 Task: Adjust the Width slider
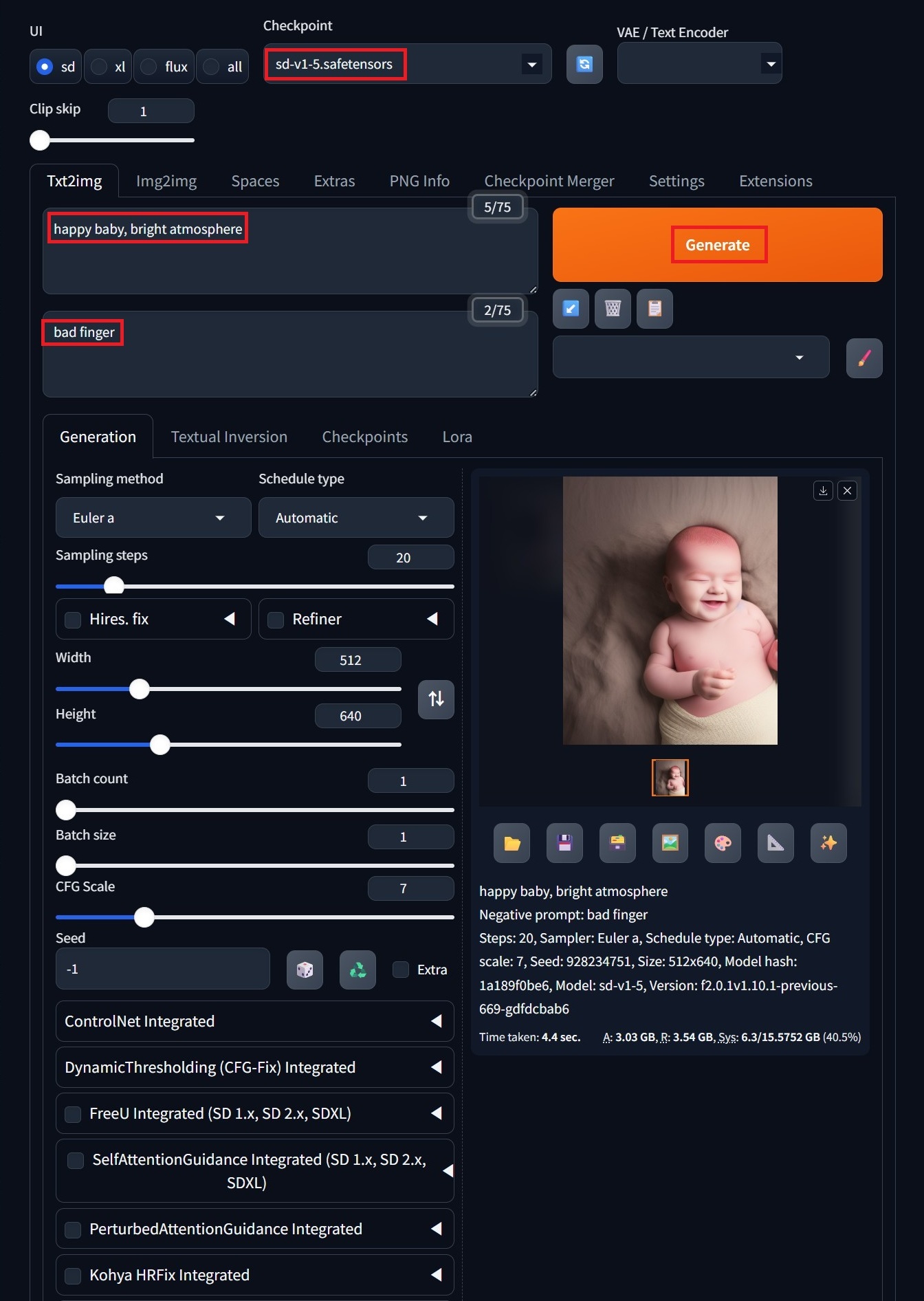tap(228, 689)
